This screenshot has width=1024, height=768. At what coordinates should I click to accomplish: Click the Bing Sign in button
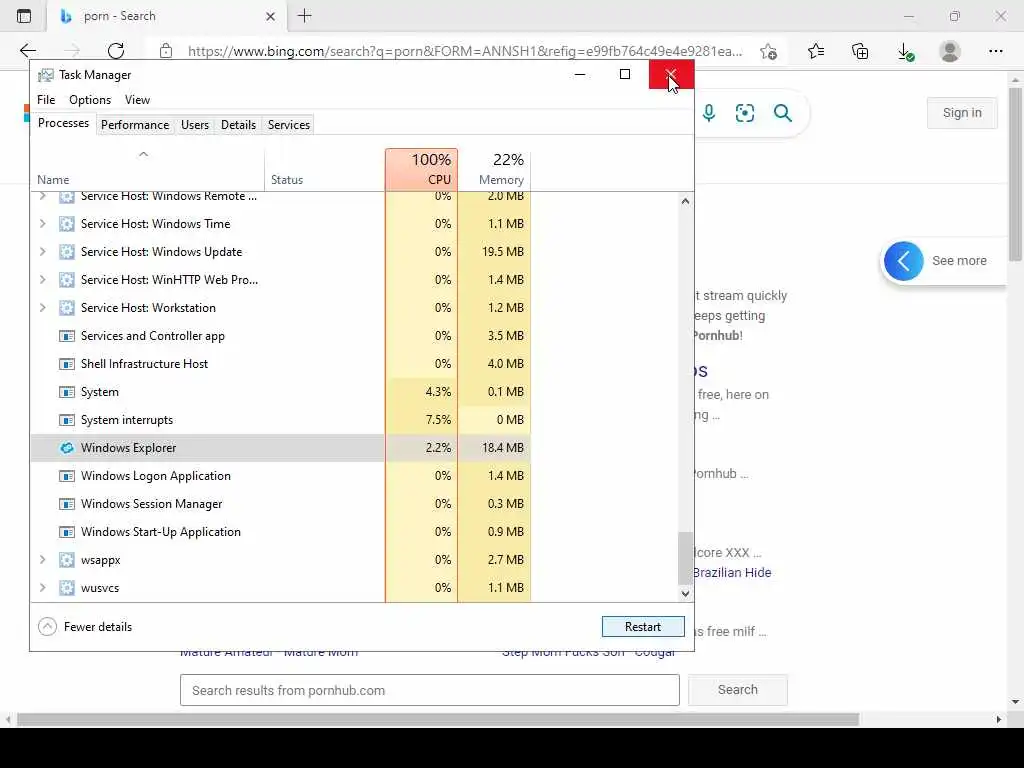coord(962,113)
